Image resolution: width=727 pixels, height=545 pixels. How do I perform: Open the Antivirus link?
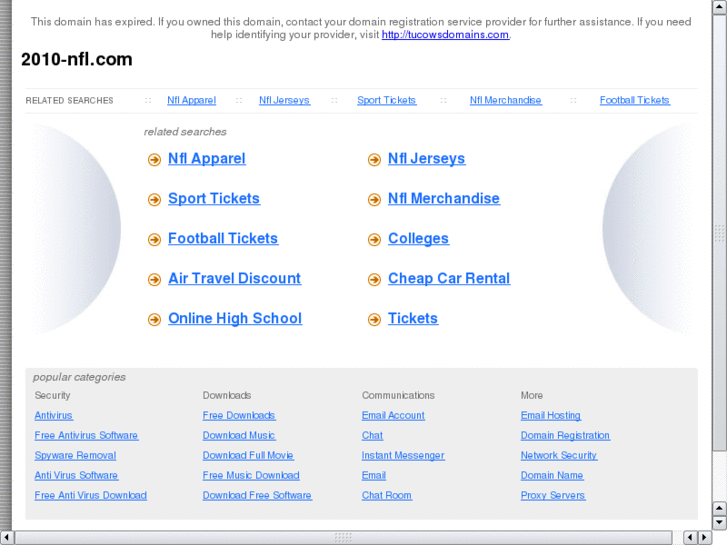coord(54,416)
